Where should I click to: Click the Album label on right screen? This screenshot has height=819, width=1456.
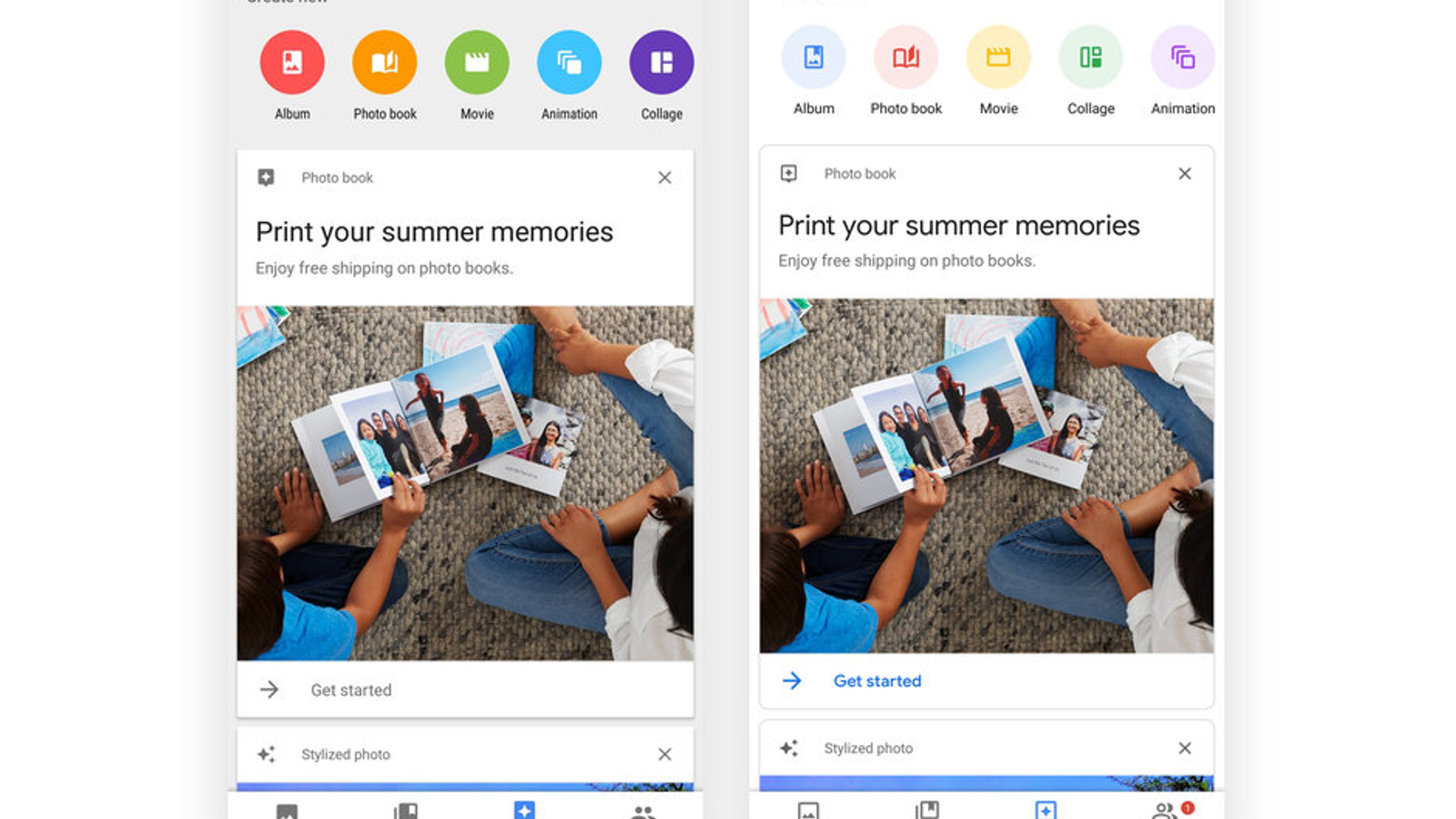(814, 108)
